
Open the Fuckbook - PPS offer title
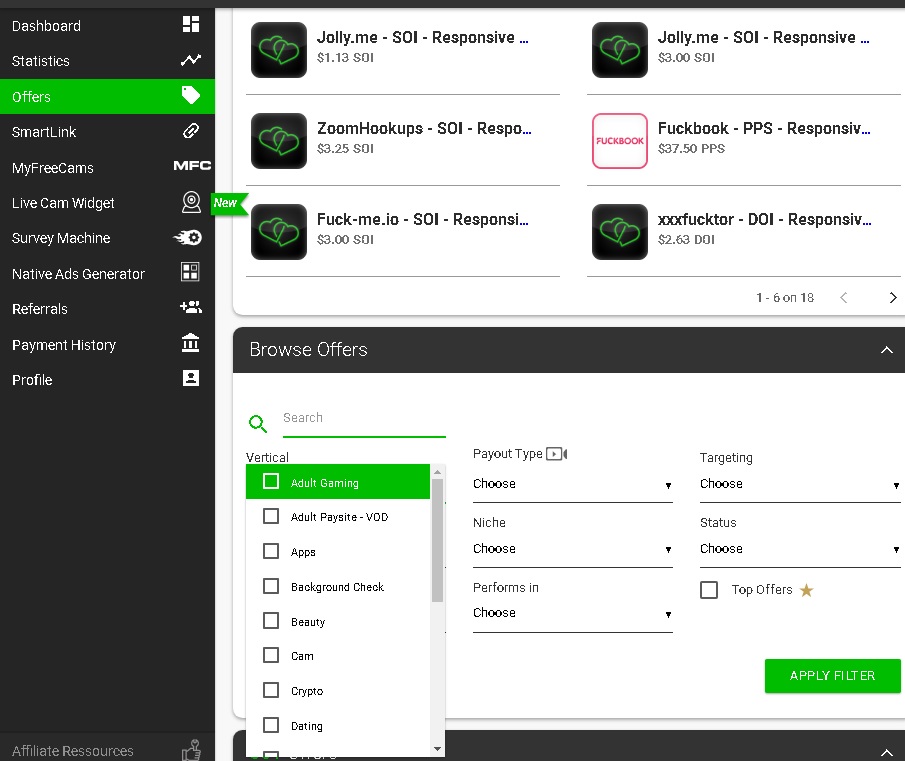click(764, 128)
